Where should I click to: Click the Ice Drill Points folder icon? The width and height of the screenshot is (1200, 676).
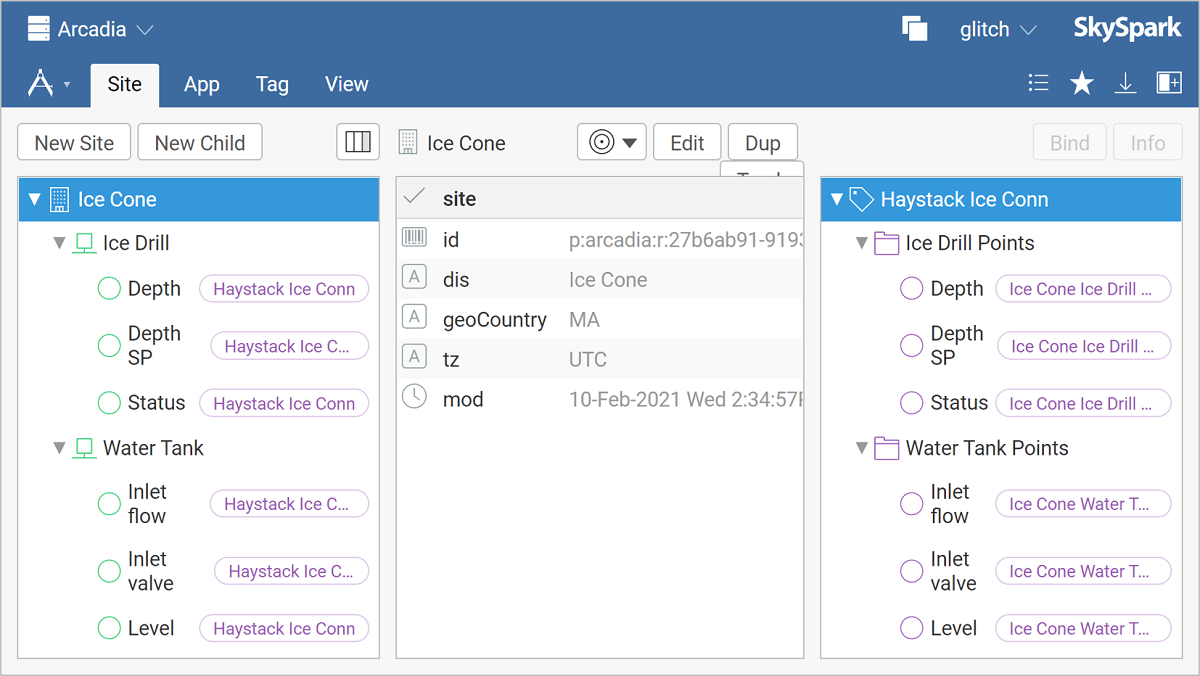click(x=887, y=243)
